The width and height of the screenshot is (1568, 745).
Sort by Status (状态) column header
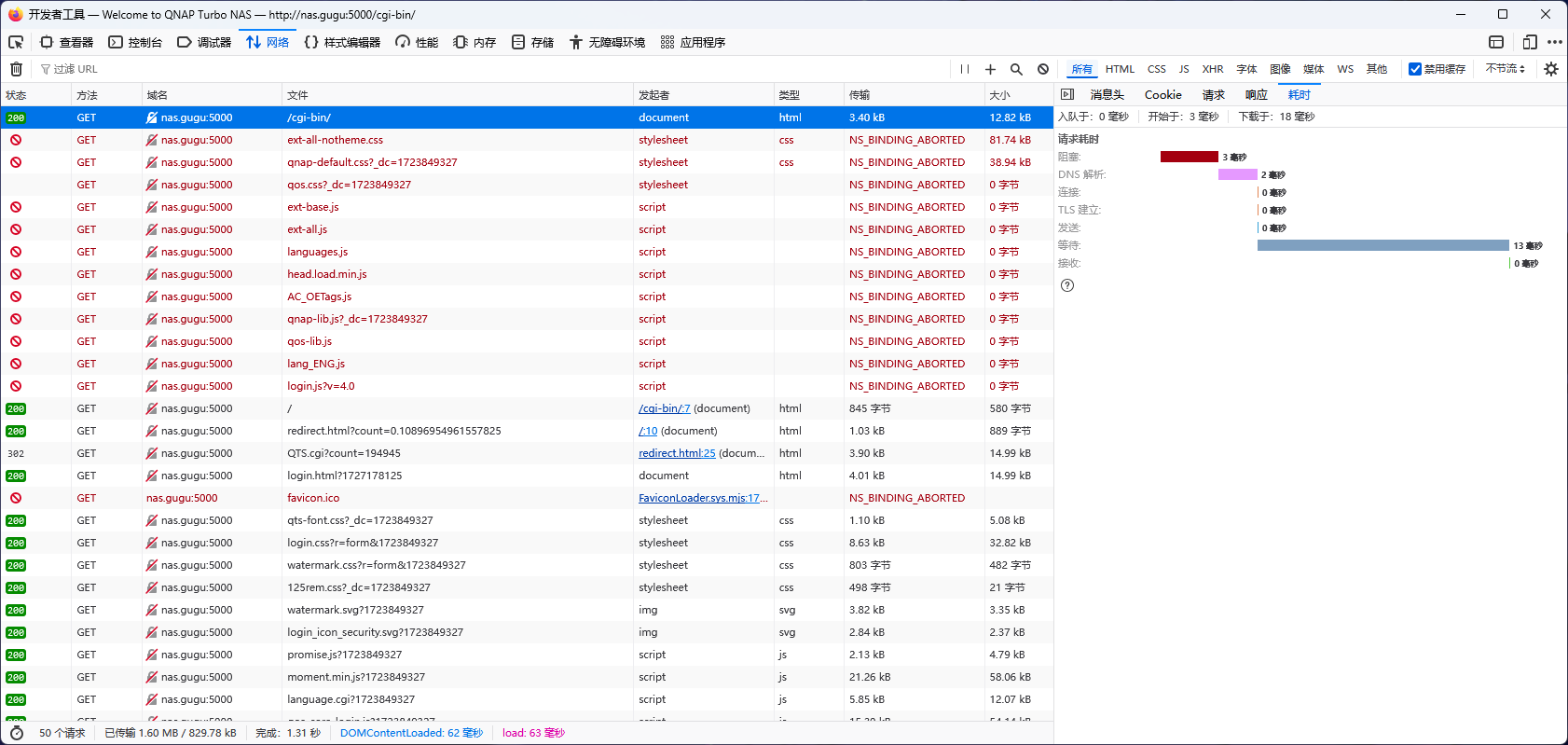pos(35,95)
